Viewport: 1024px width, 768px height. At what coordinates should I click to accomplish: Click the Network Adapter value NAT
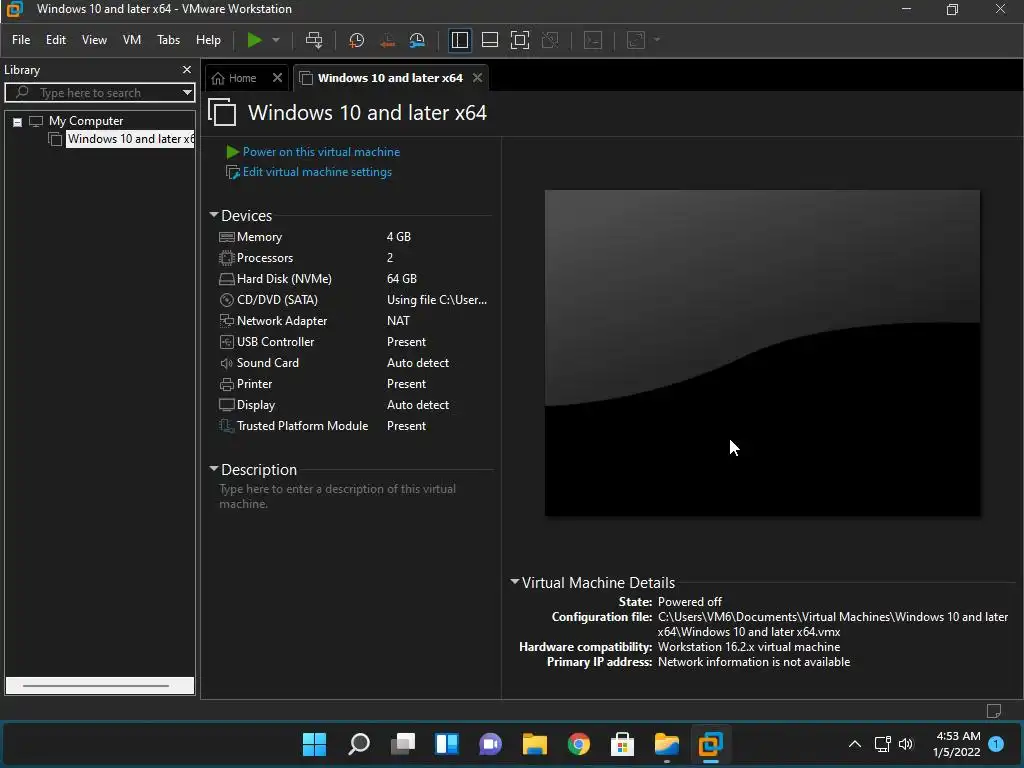tap(398, 321)
